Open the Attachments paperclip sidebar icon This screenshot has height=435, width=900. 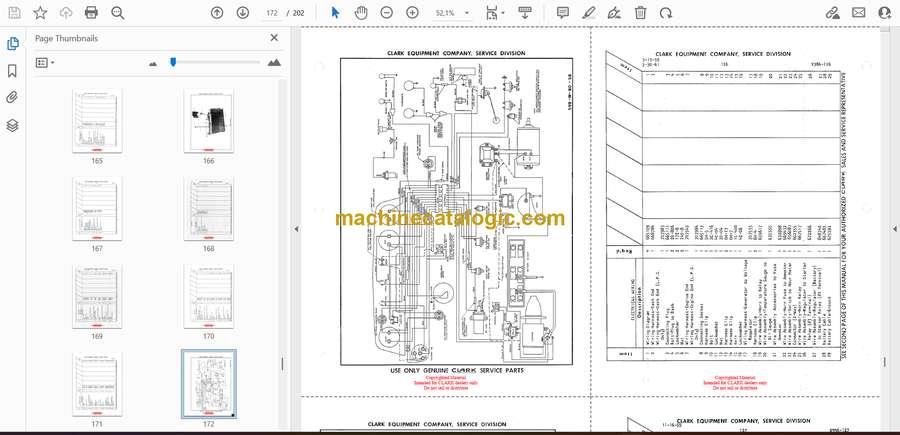click(x=12, y=98)
